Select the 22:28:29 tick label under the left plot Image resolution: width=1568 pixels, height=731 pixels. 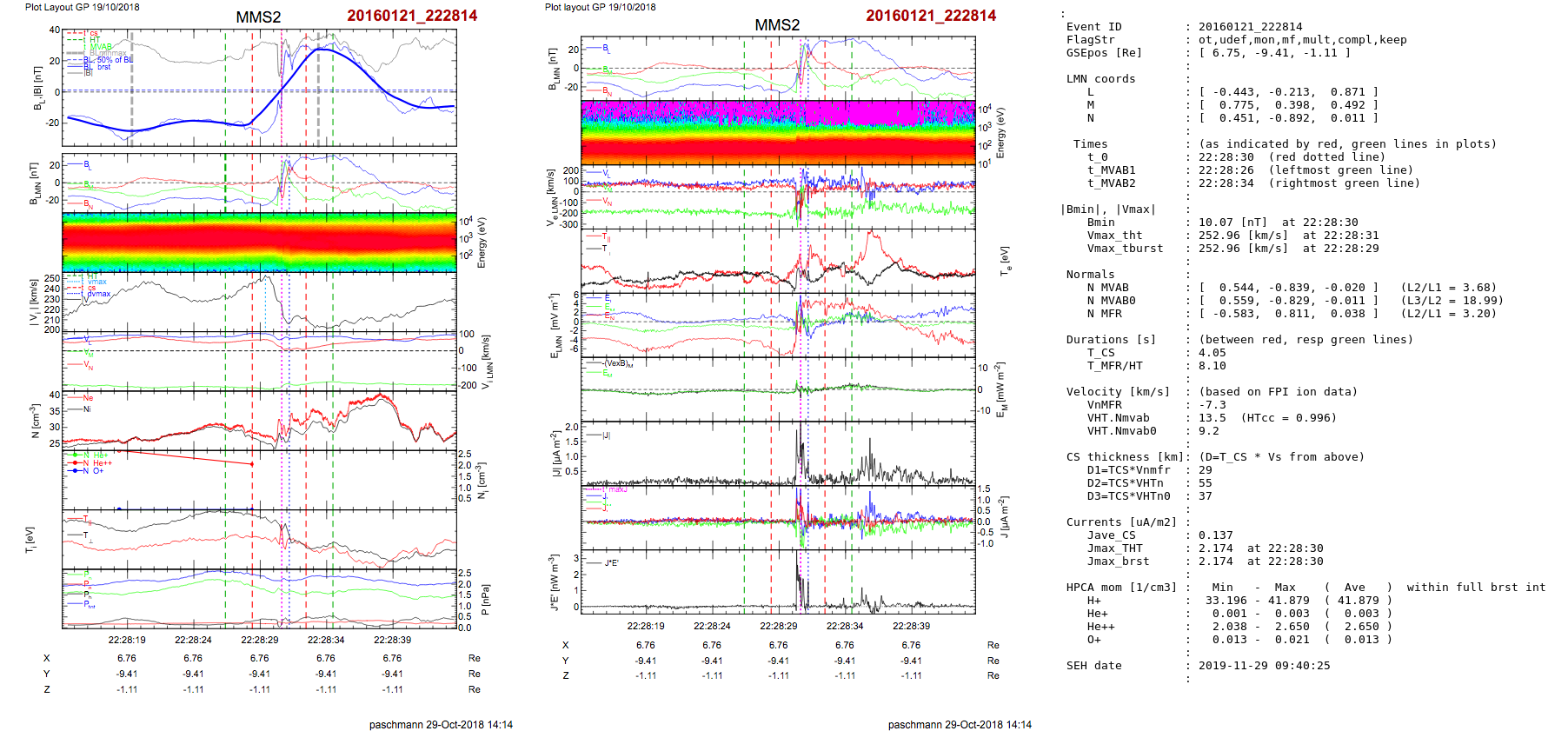click(259, 640)
